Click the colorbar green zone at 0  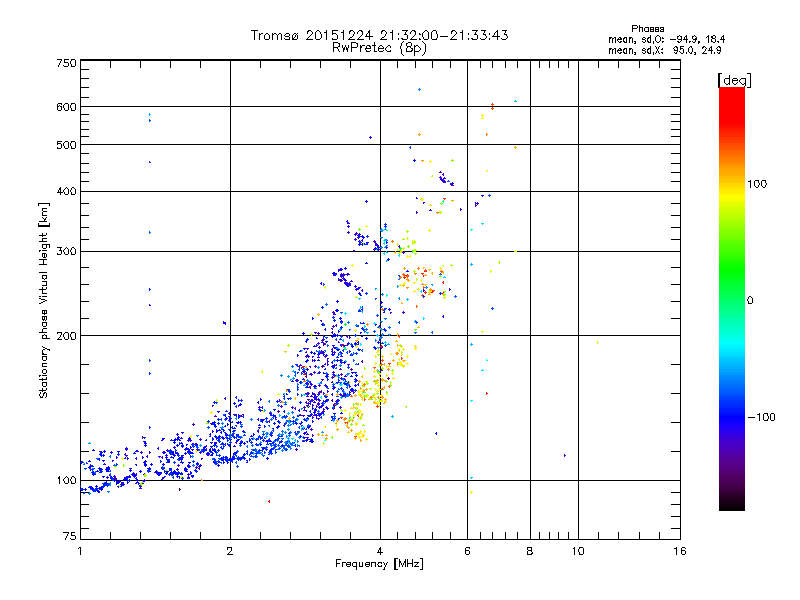(732, 301)
